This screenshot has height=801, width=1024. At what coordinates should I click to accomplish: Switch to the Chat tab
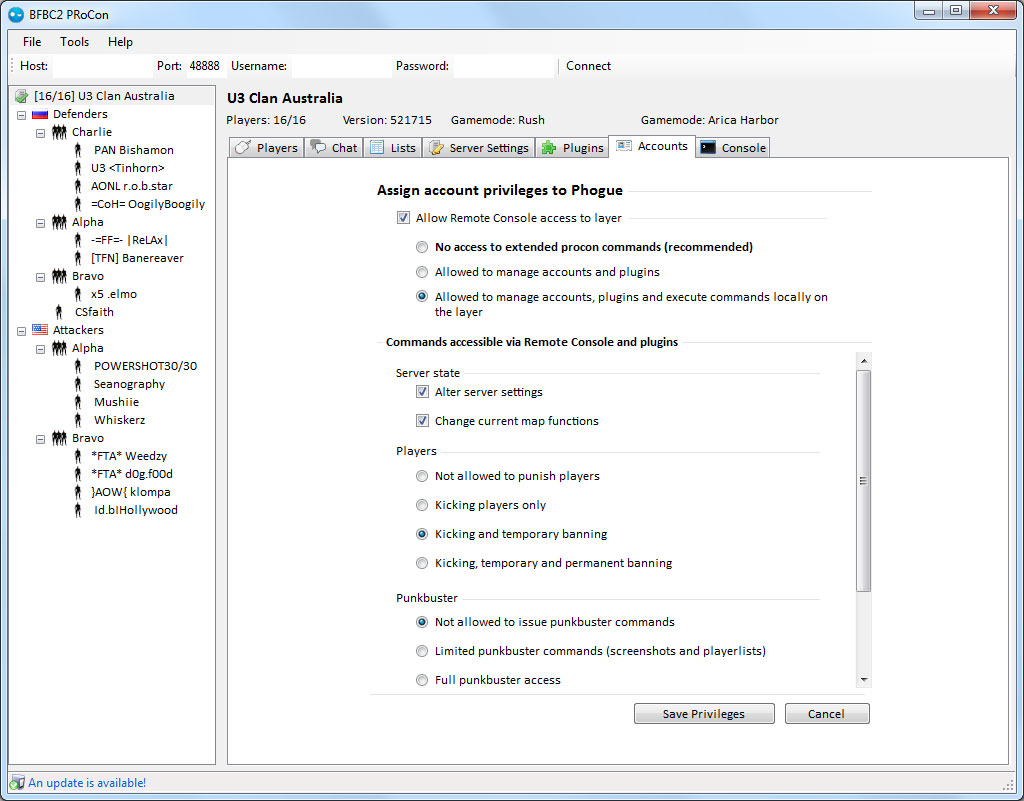tap(334, 148)
